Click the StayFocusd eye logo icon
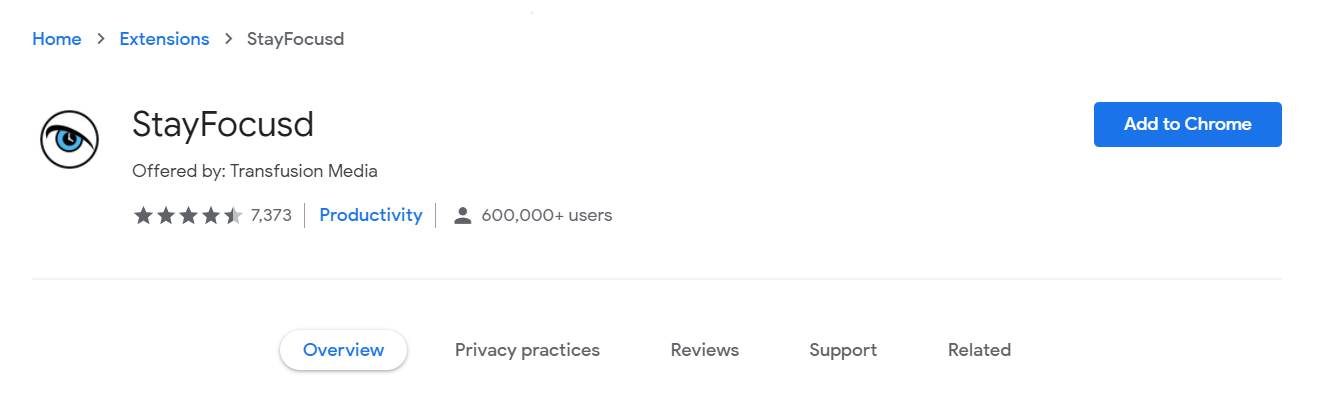This screenshot has height=413, width=1326. click(x=70, y=139)
